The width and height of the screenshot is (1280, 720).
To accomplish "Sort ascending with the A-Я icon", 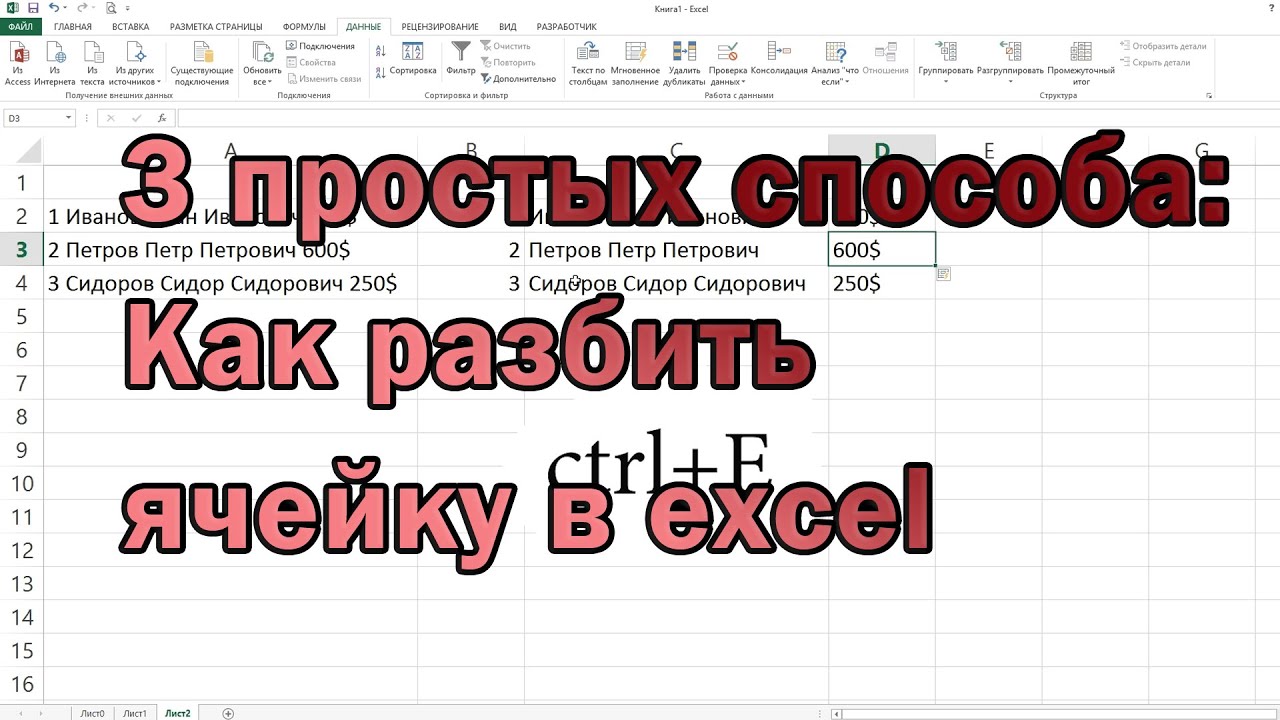I will (x=381, y=50).
